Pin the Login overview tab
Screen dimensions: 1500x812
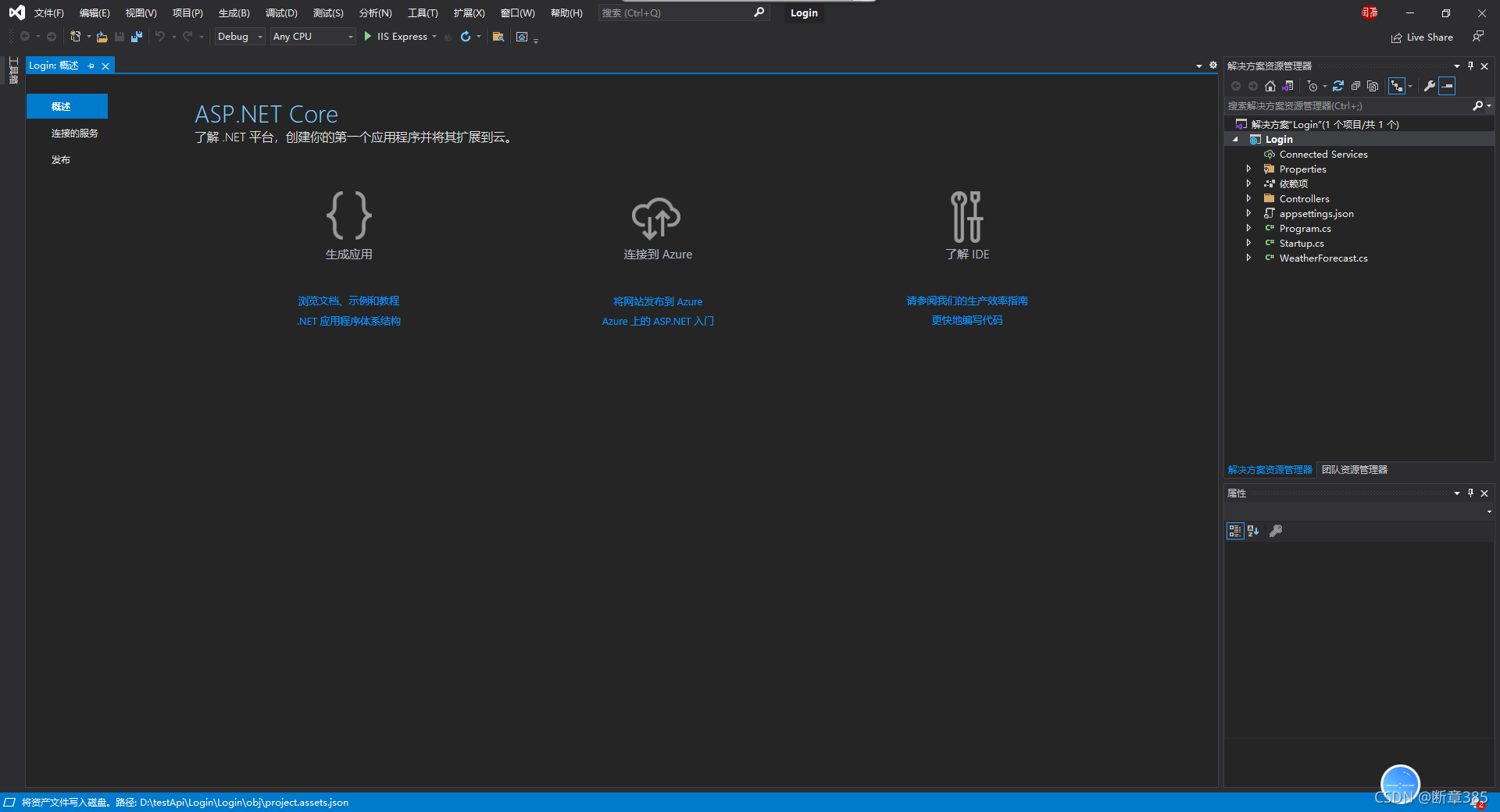91,66
